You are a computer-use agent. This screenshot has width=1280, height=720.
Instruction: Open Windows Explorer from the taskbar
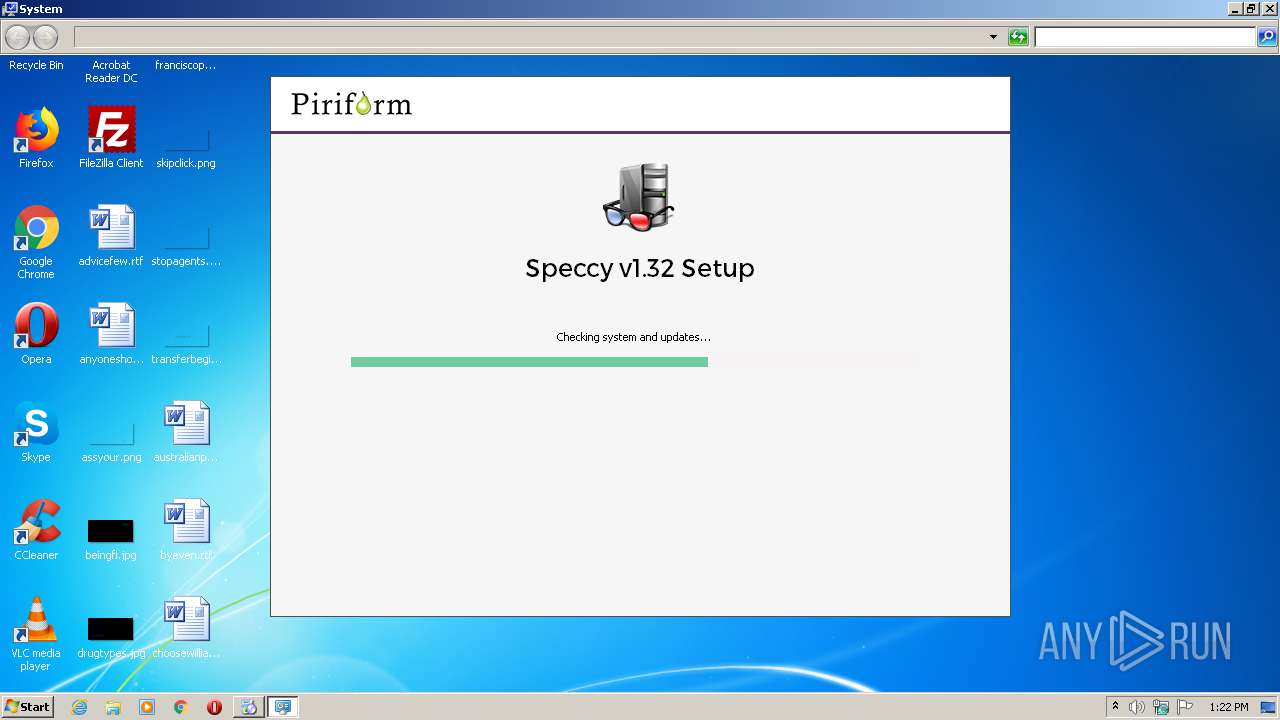(113, 707)
